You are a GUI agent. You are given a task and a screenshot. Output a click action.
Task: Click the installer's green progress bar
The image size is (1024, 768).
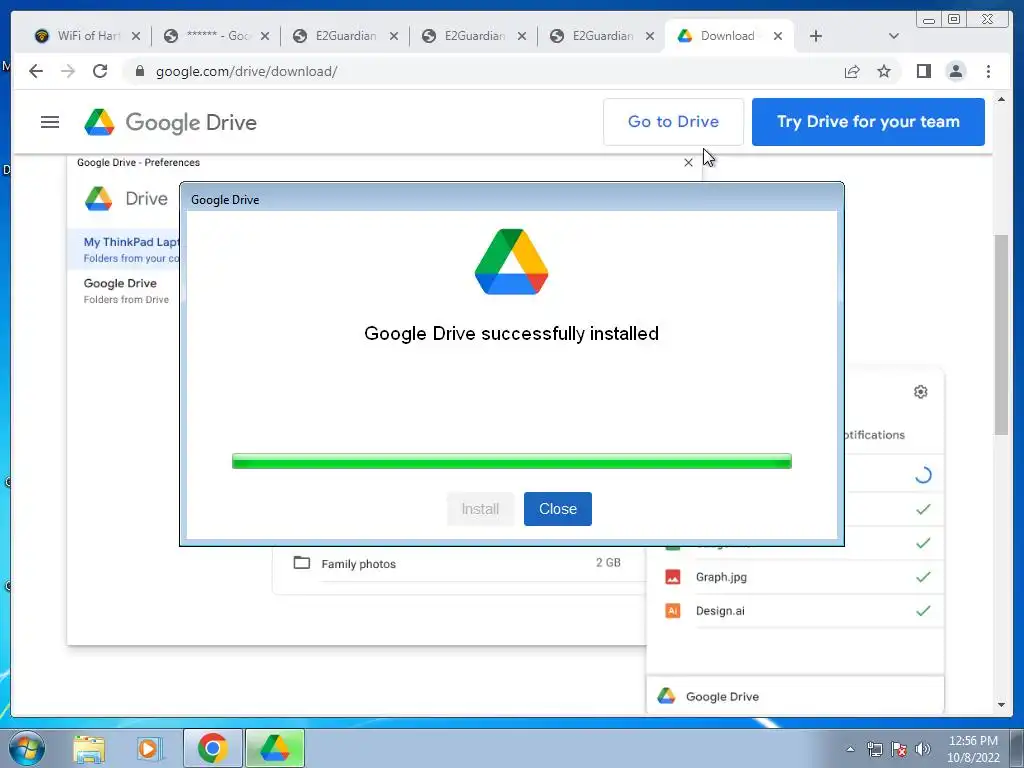click(x=511, y=461)
